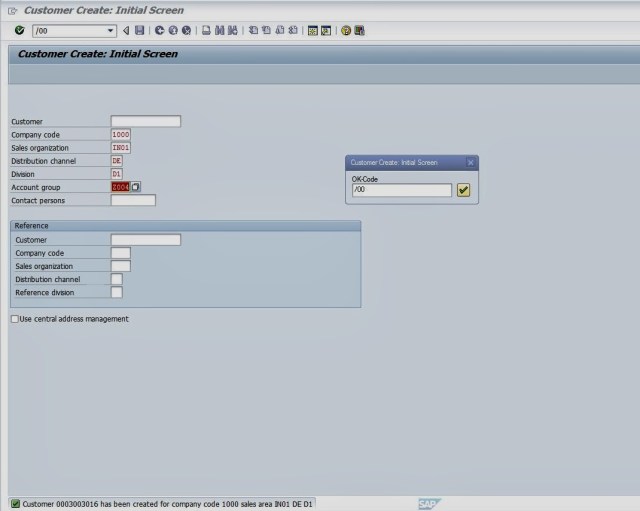640x511 pixels.
Task: Toggle Use central address management checkbox
Action: 15,319
